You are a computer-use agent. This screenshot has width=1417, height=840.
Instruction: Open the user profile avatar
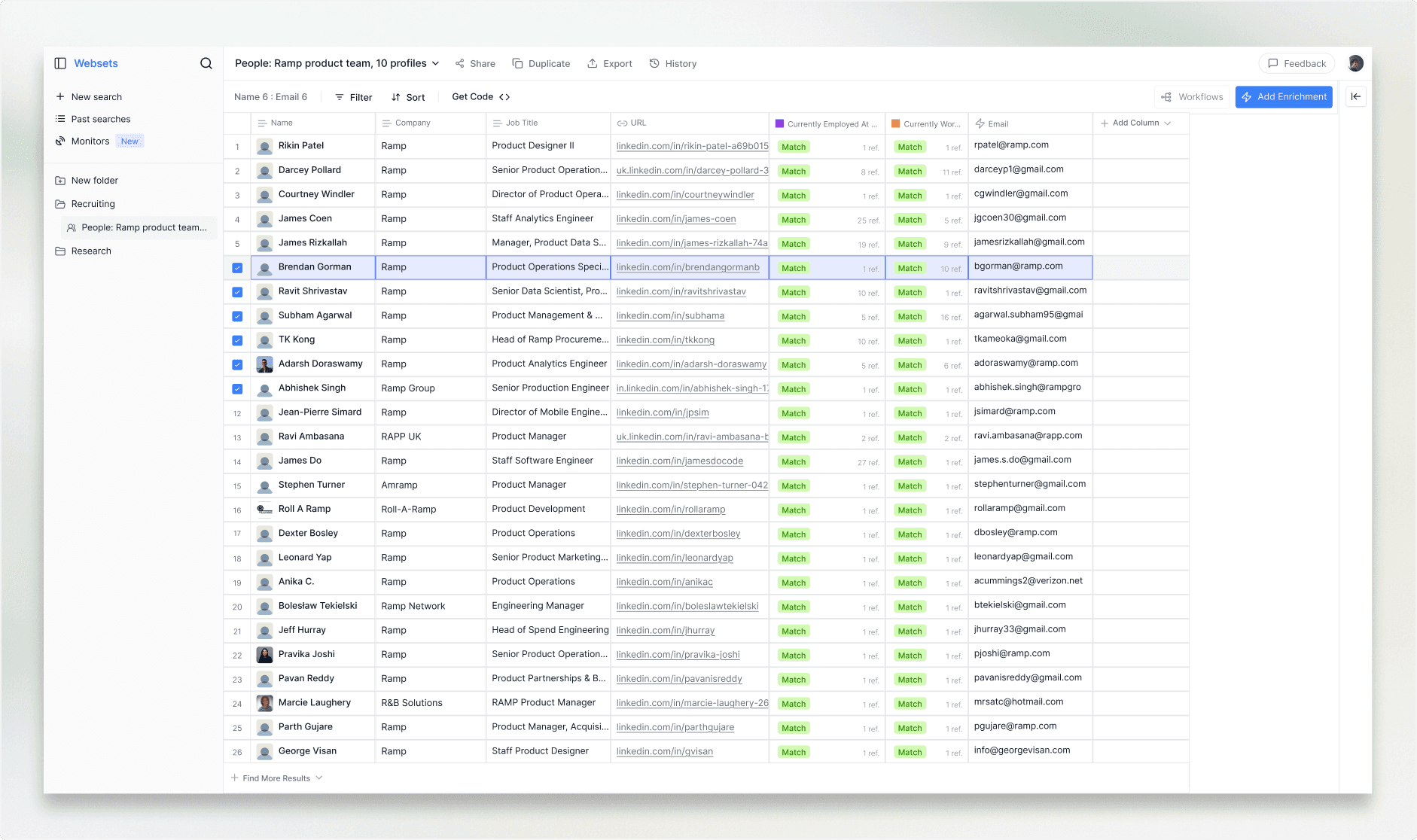[1356, 63]
